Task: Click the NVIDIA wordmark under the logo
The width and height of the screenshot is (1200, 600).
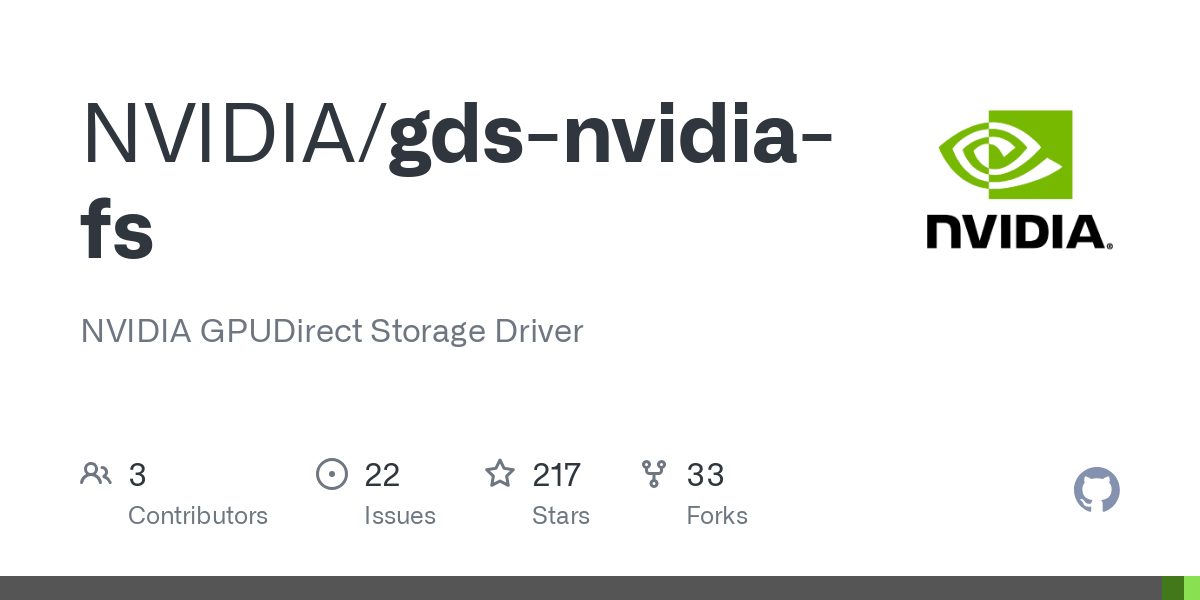Action: [1019, 231]
